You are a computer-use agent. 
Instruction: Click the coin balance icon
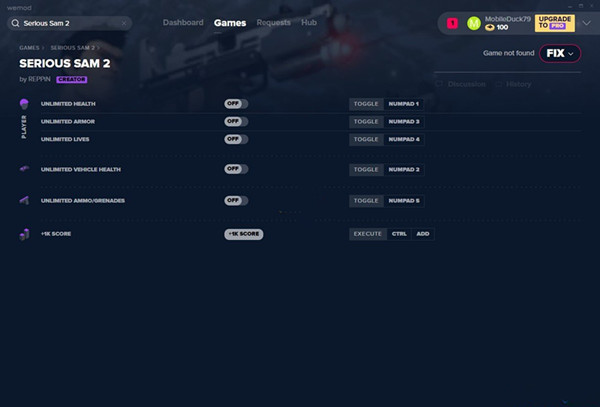point(489,28)
